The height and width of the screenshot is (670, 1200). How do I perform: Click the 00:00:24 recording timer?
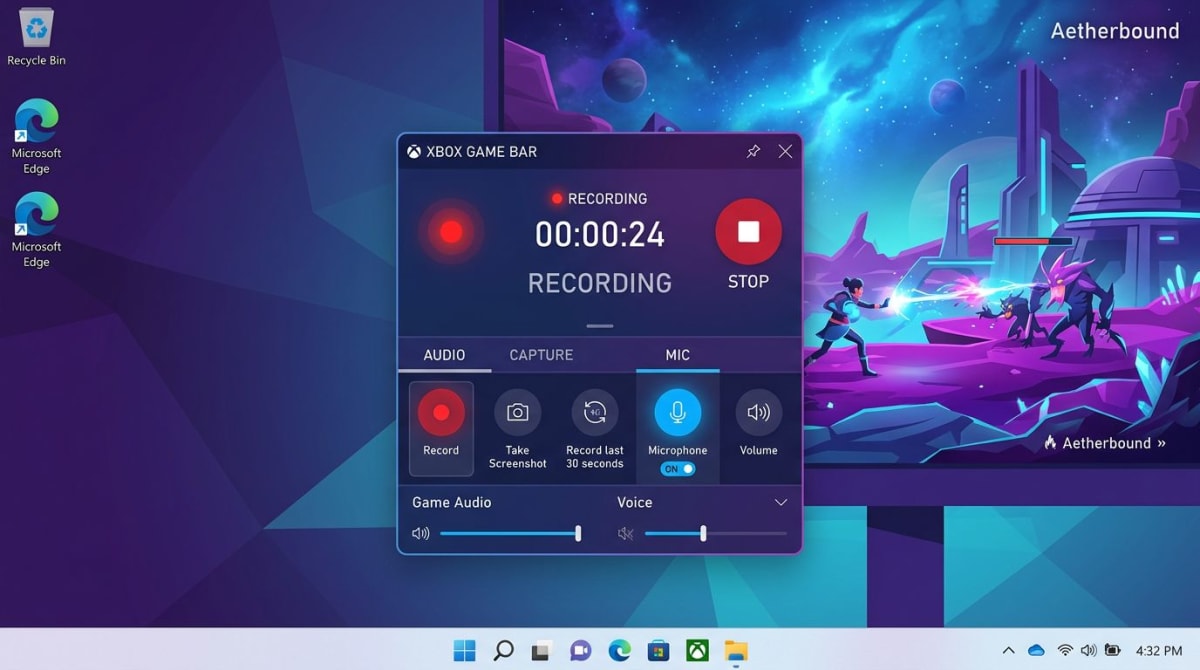[600, 235]
